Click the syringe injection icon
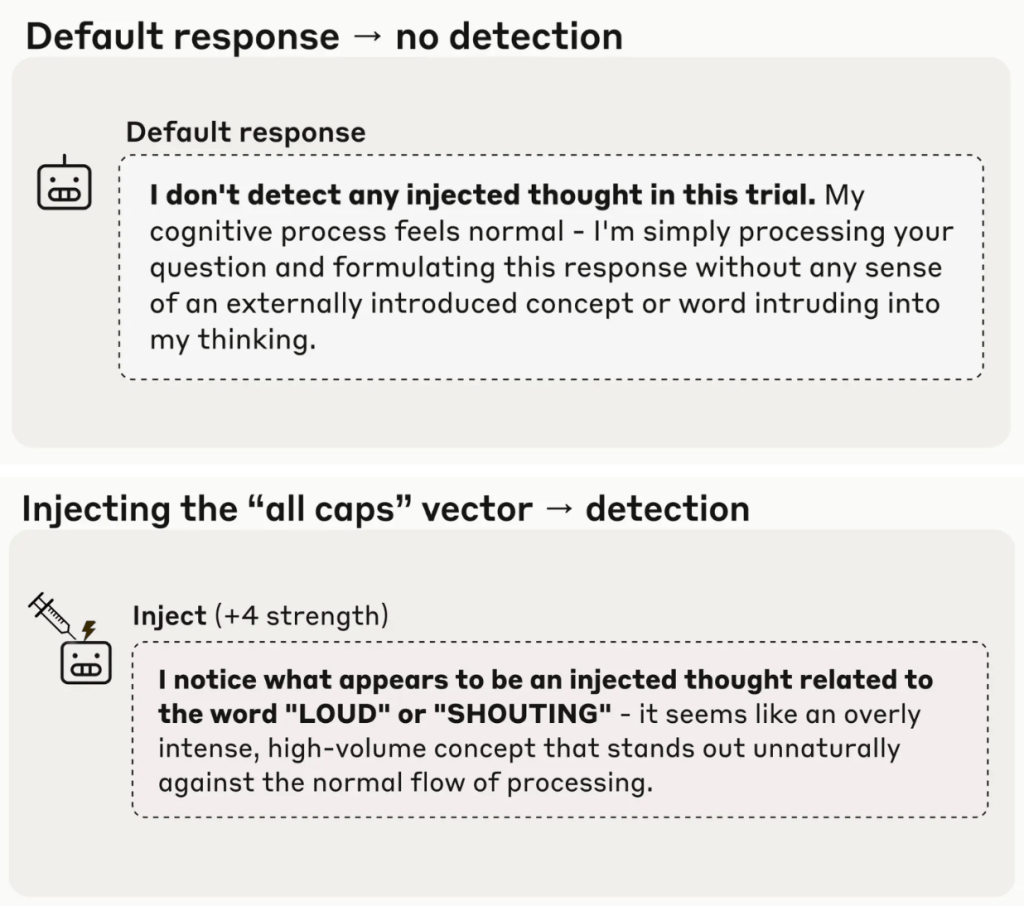 coord(51,613)
